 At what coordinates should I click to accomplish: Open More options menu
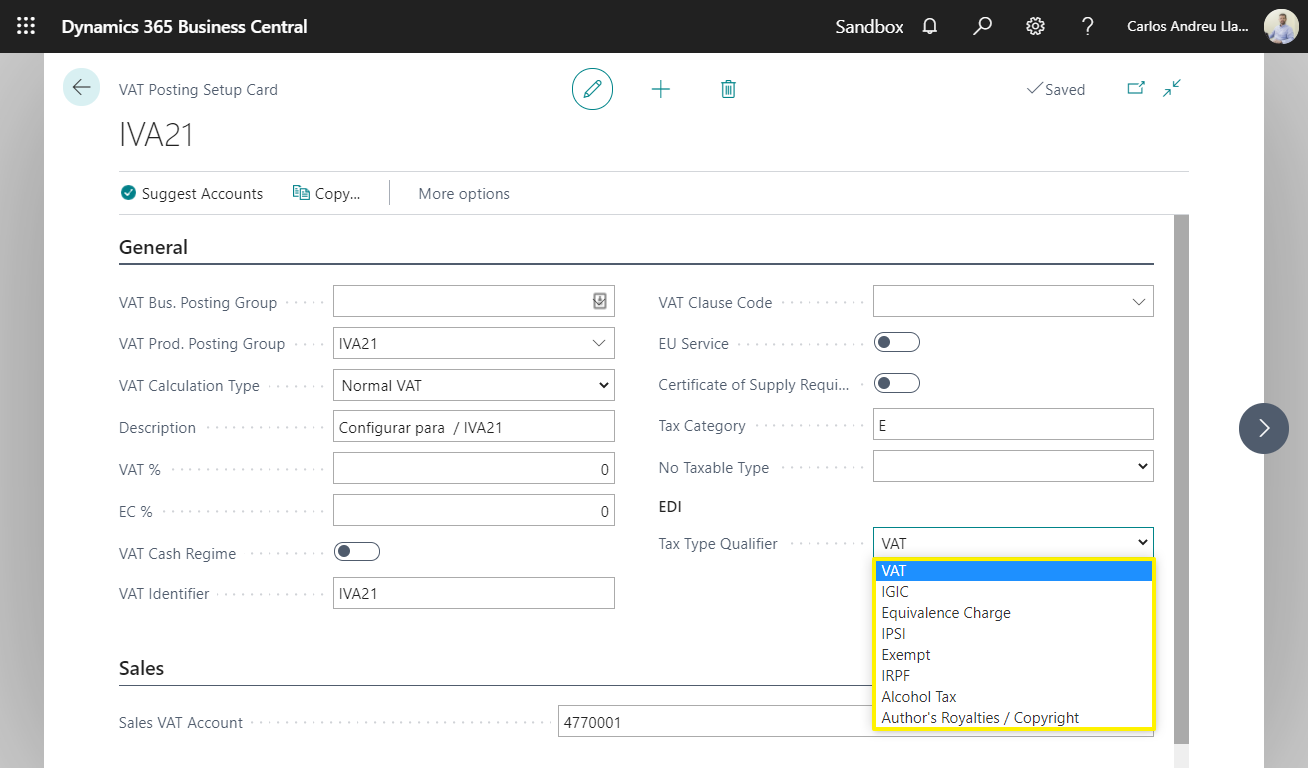click(x=464, y=193)
